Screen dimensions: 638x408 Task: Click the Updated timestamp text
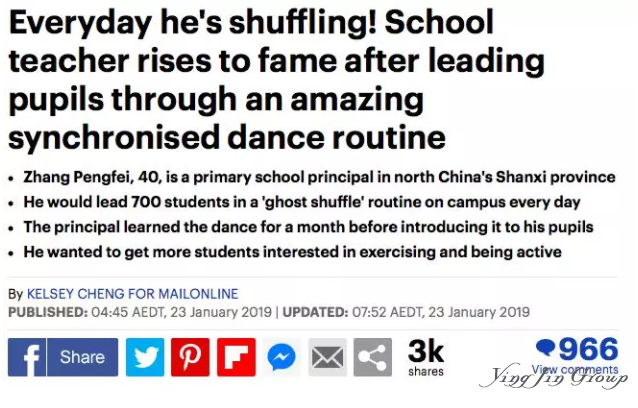click(x=406, y=312)
